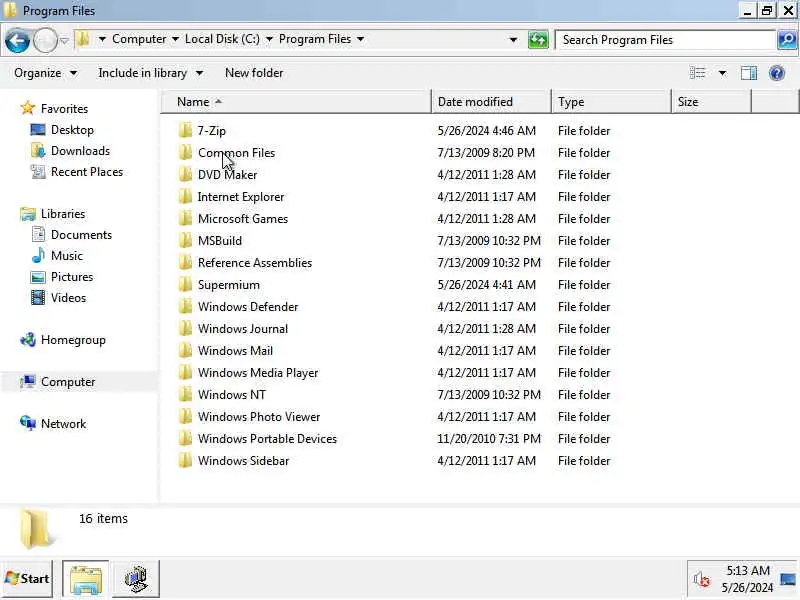The height and width of the screenshot is (600, 800).
Task: Select the Windows Portable Devices folder name
Action: click(267, 438)
